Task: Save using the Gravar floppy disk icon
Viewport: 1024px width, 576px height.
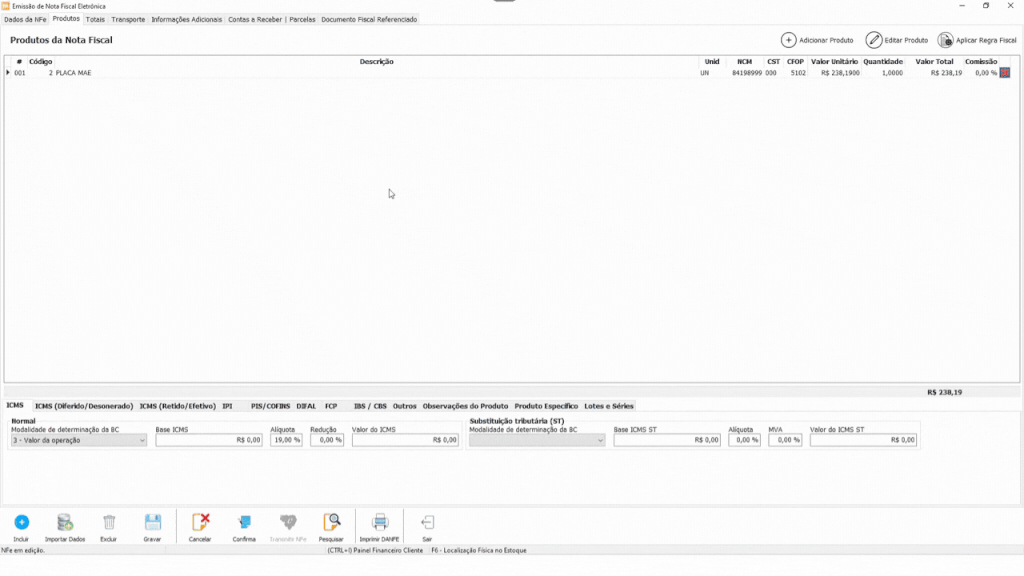Action: click(x=152, y=522)
